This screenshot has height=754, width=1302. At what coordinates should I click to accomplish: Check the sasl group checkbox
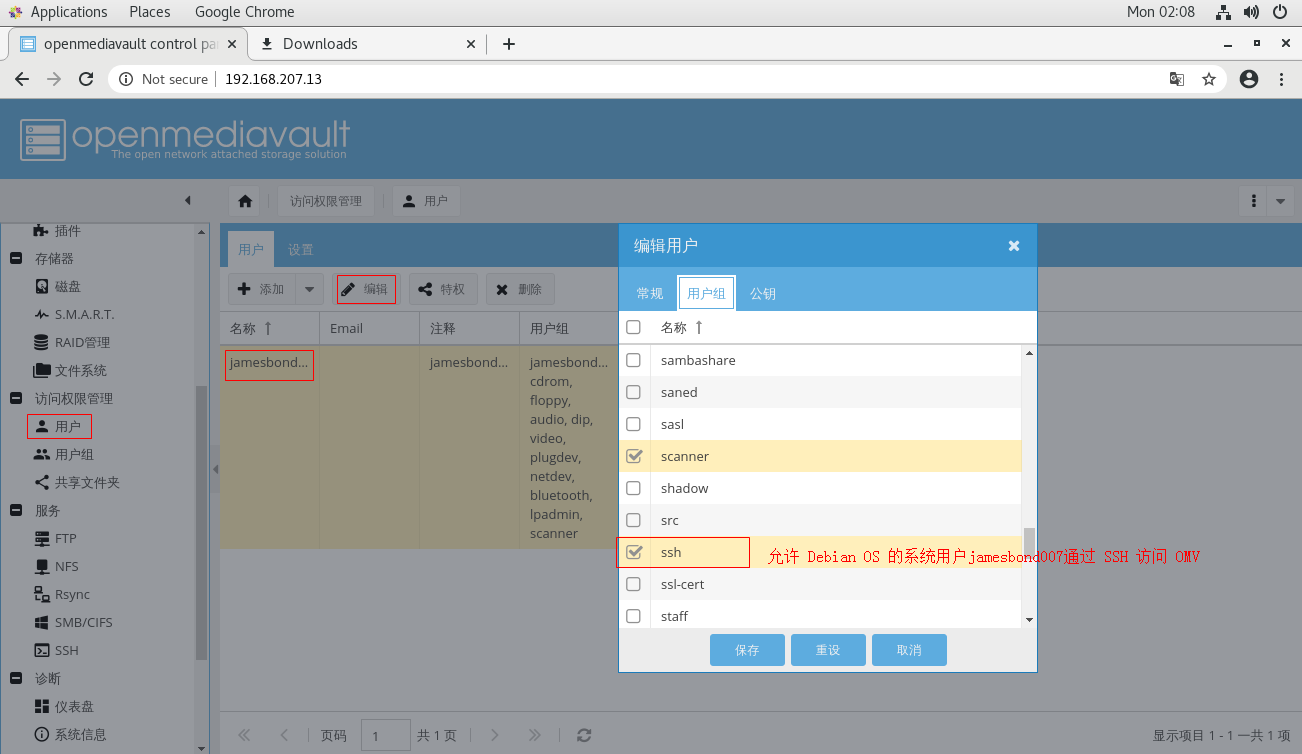coord(633,424)
